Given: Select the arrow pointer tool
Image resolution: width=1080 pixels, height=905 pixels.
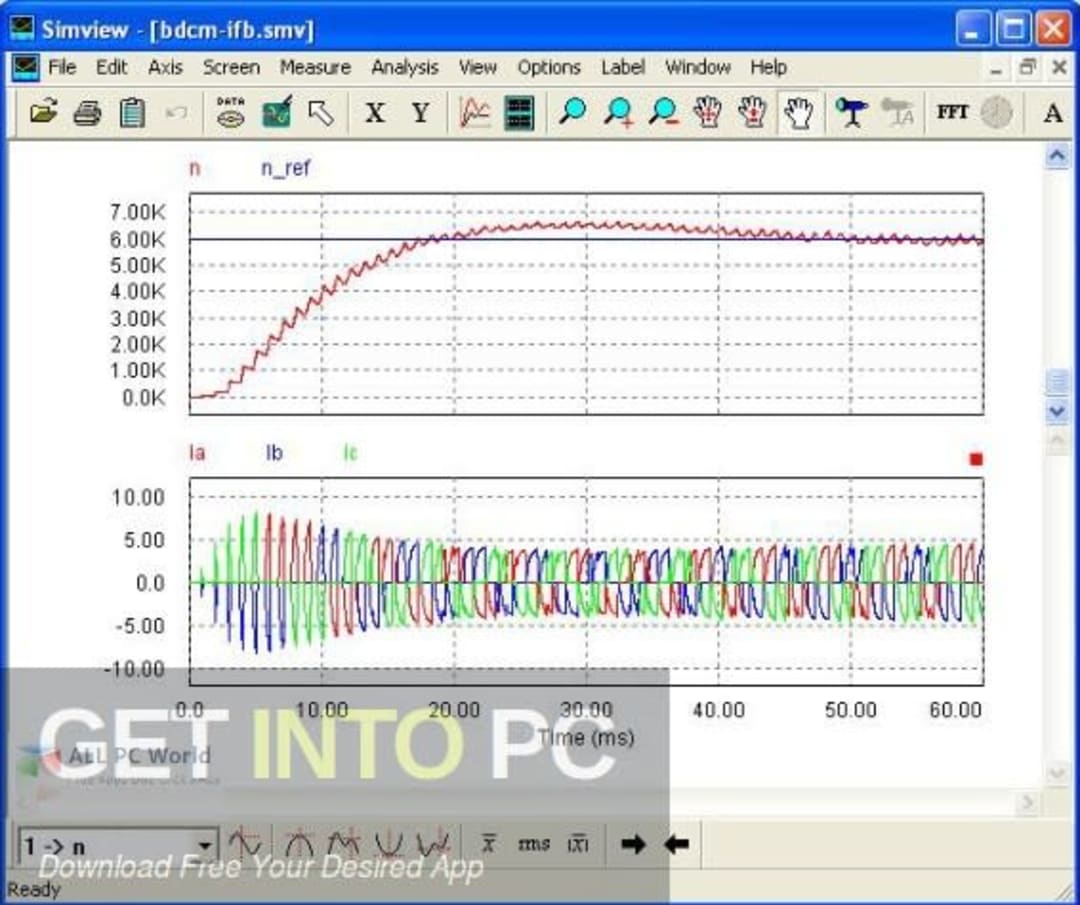Looking at the screenshot, I should pos(320,112).
